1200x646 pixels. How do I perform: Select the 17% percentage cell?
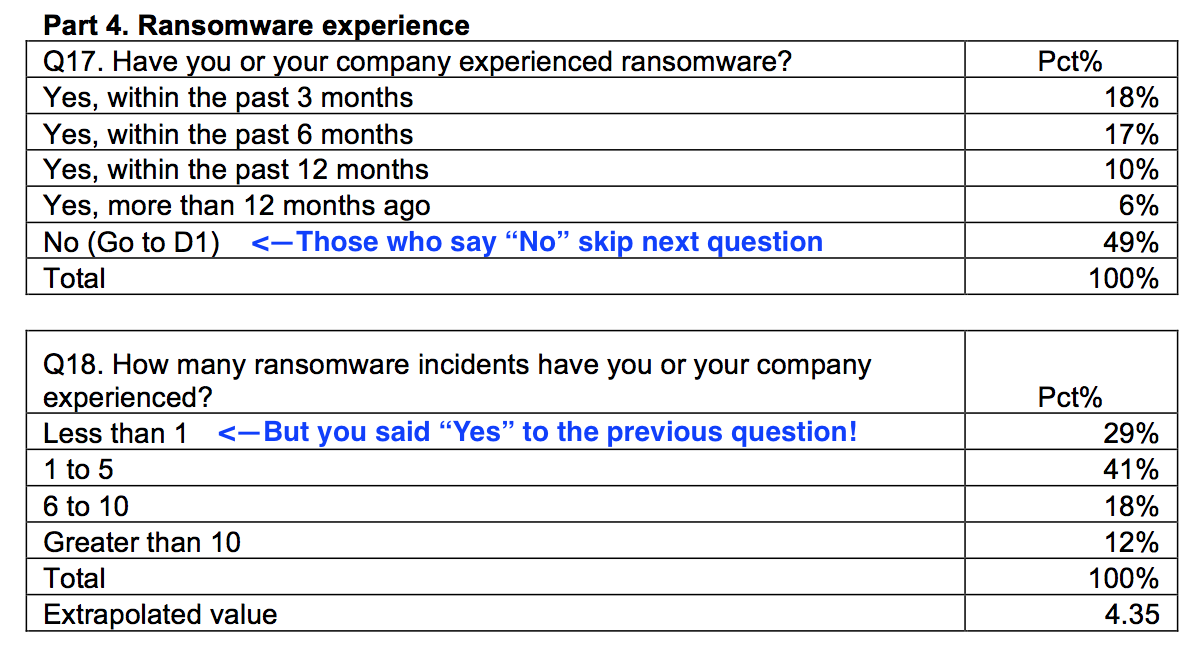click(1132, 134)
